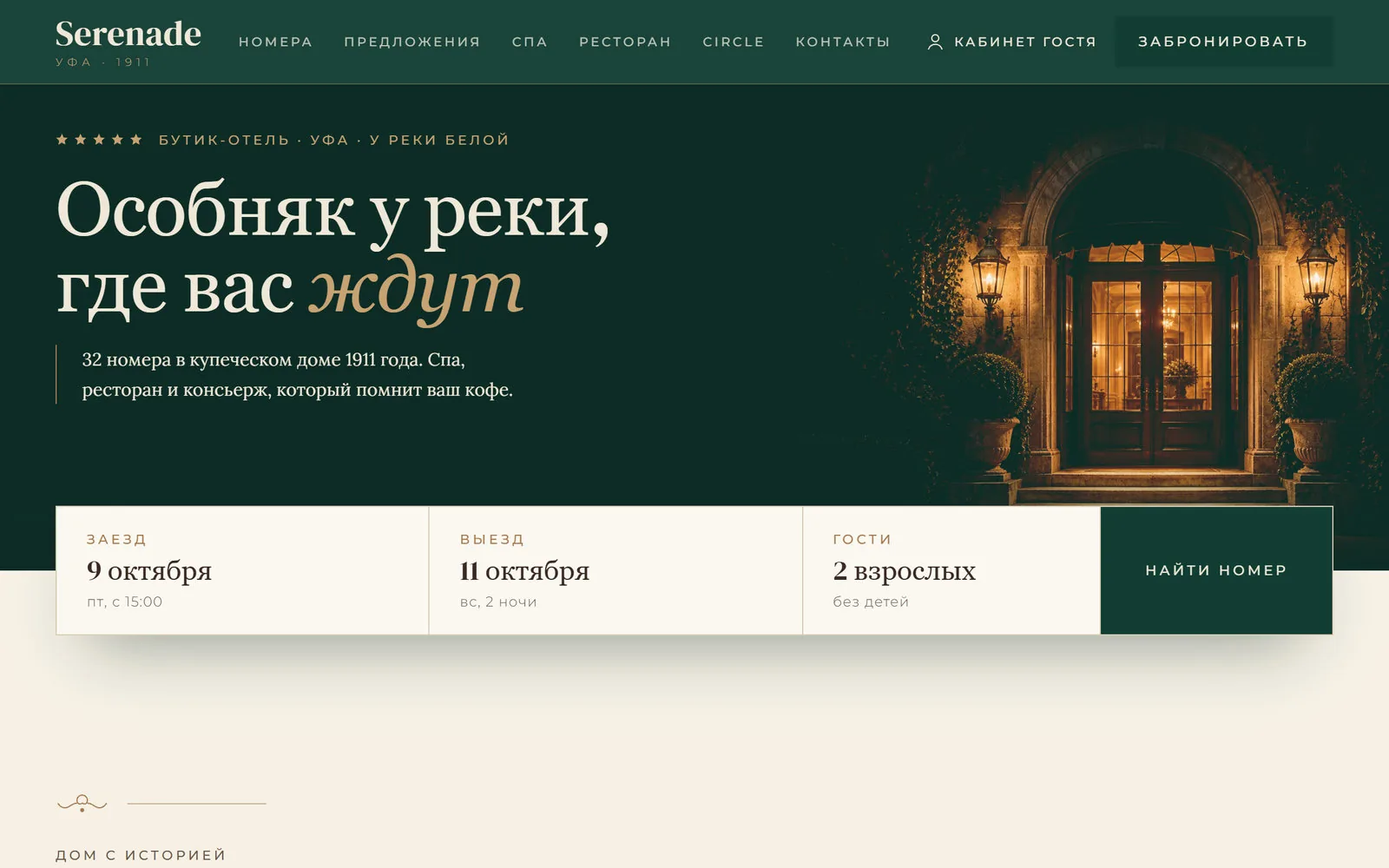1389x868 pixels.
Task: Click the Дом с историей heading
Action: (141, 855)
